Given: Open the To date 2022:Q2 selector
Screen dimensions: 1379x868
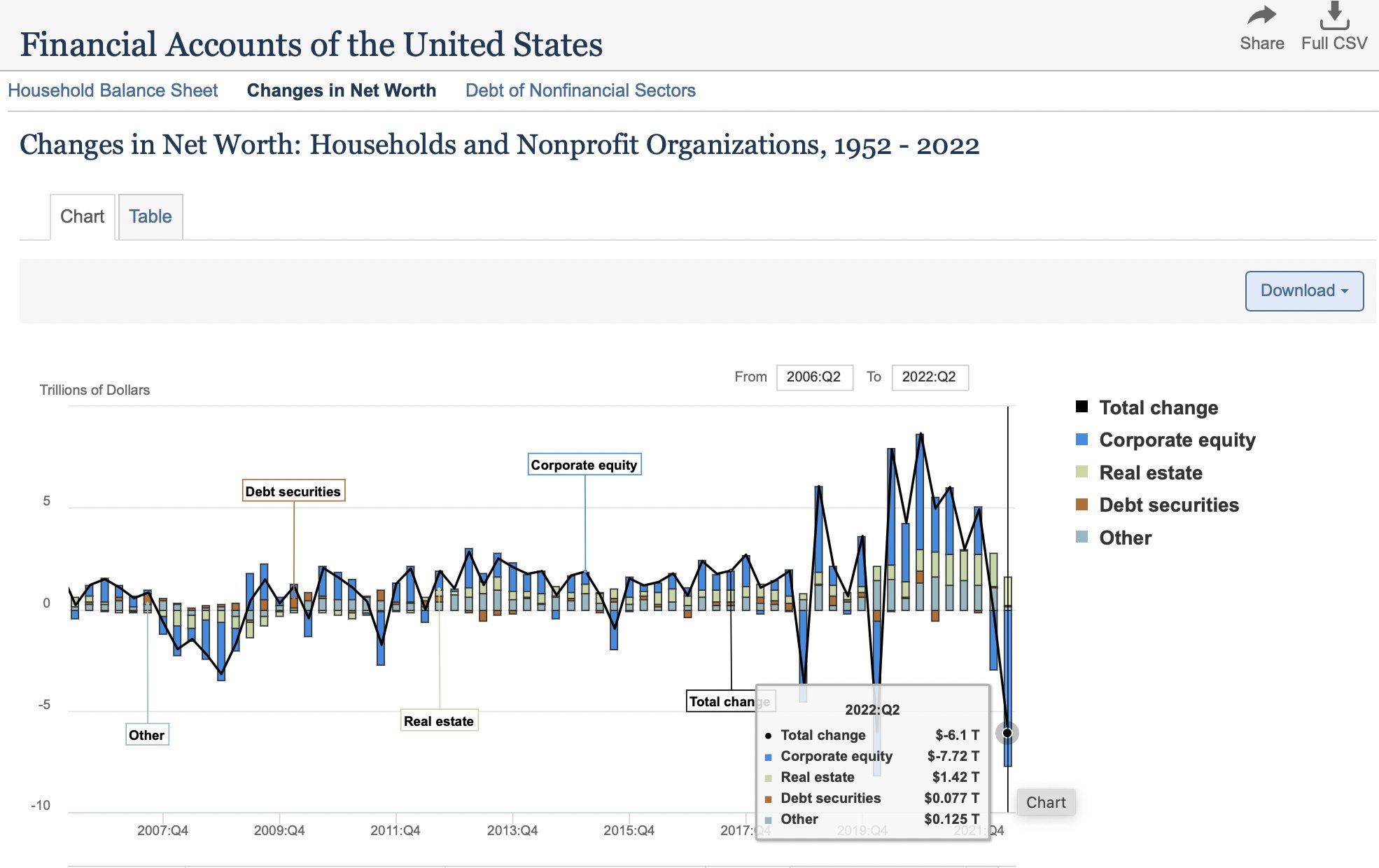Looking at the screenshot, I should point(929,377).
